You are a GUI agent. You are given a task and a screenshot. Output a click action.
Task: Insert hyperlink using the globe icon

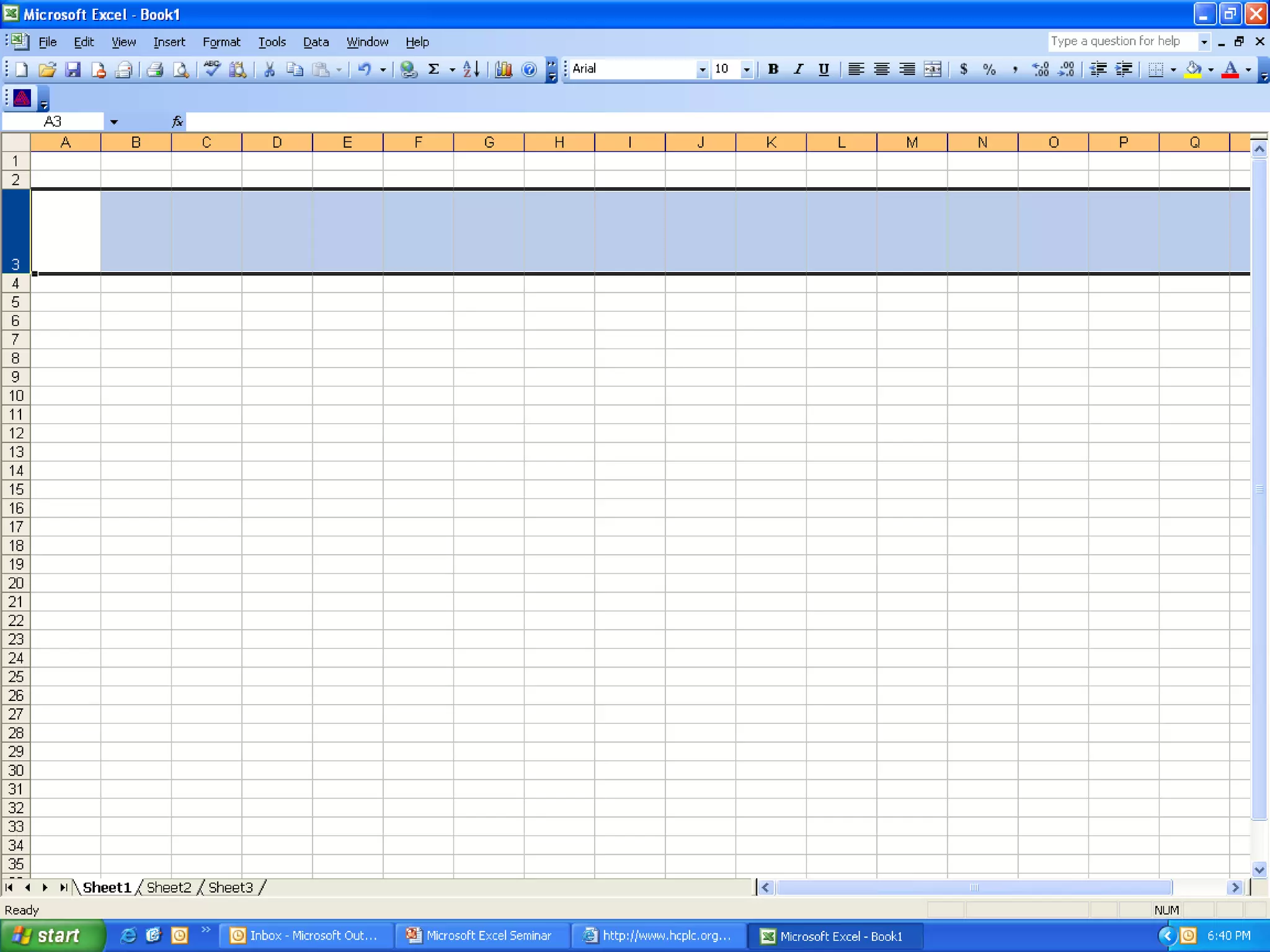pyautogui.click(x=408, y=69)
